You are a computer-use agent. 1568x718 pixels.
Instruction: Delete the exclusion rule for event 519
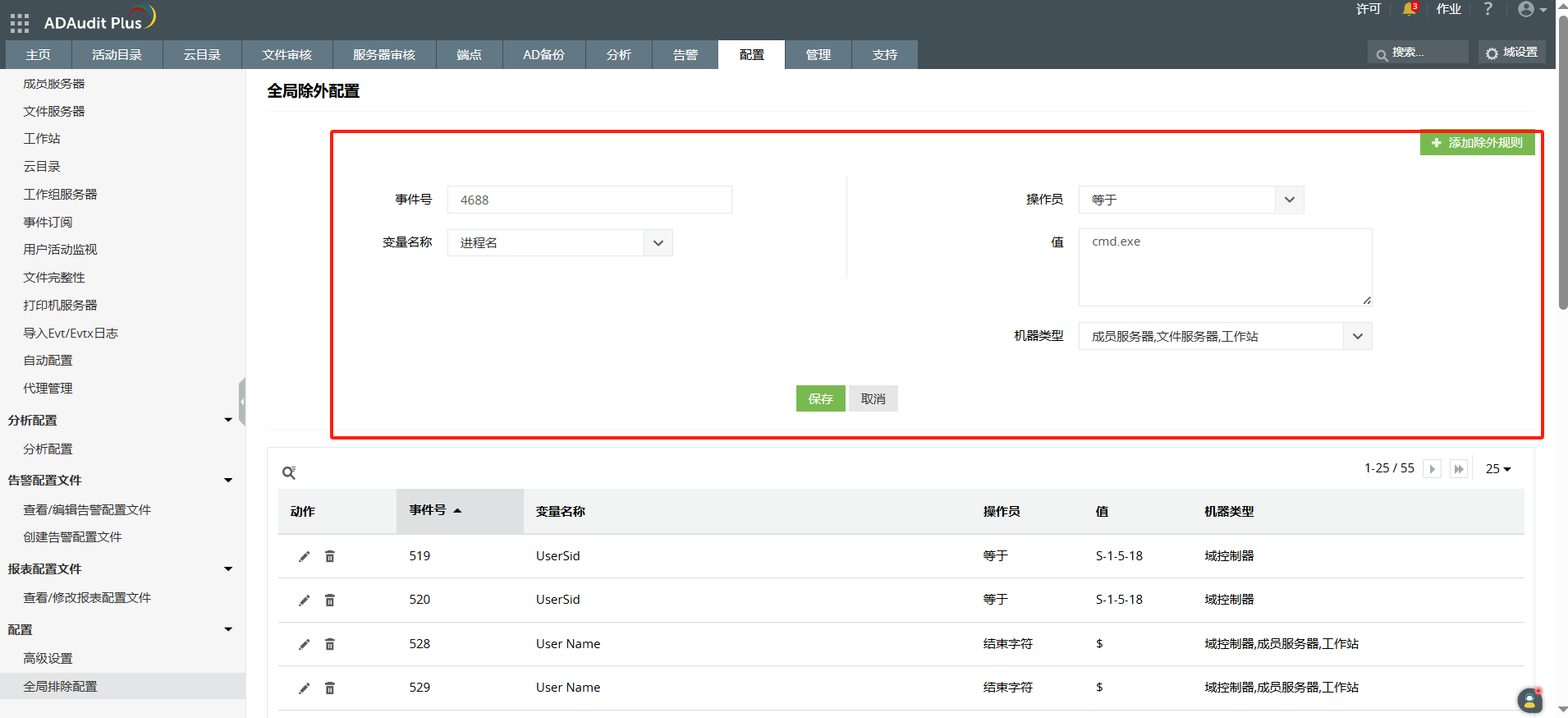[x=330, y=556]
